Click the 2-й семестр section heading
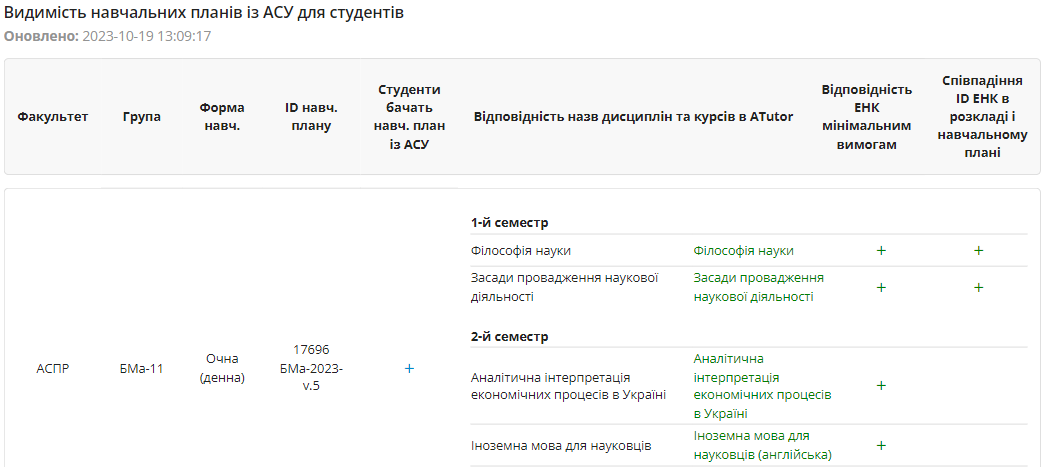 (x=509, y=337)
